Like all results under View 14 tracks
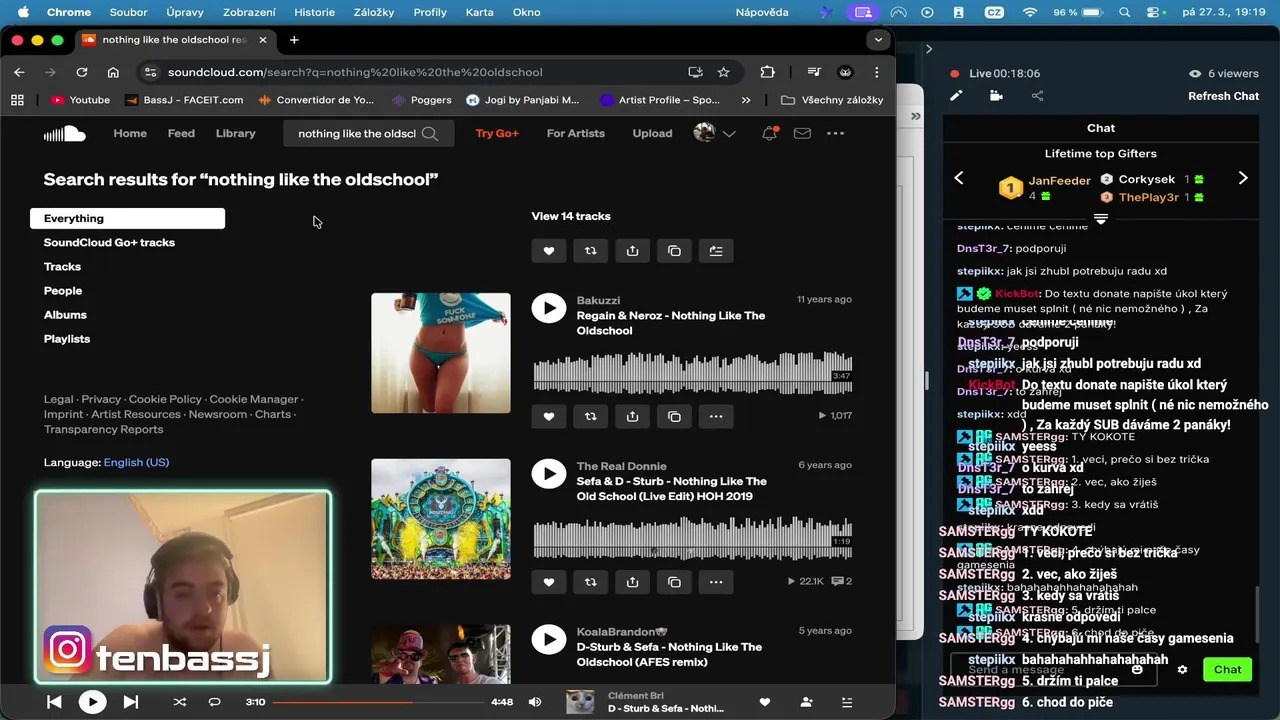1280x720 pixels. pos(548,251)
